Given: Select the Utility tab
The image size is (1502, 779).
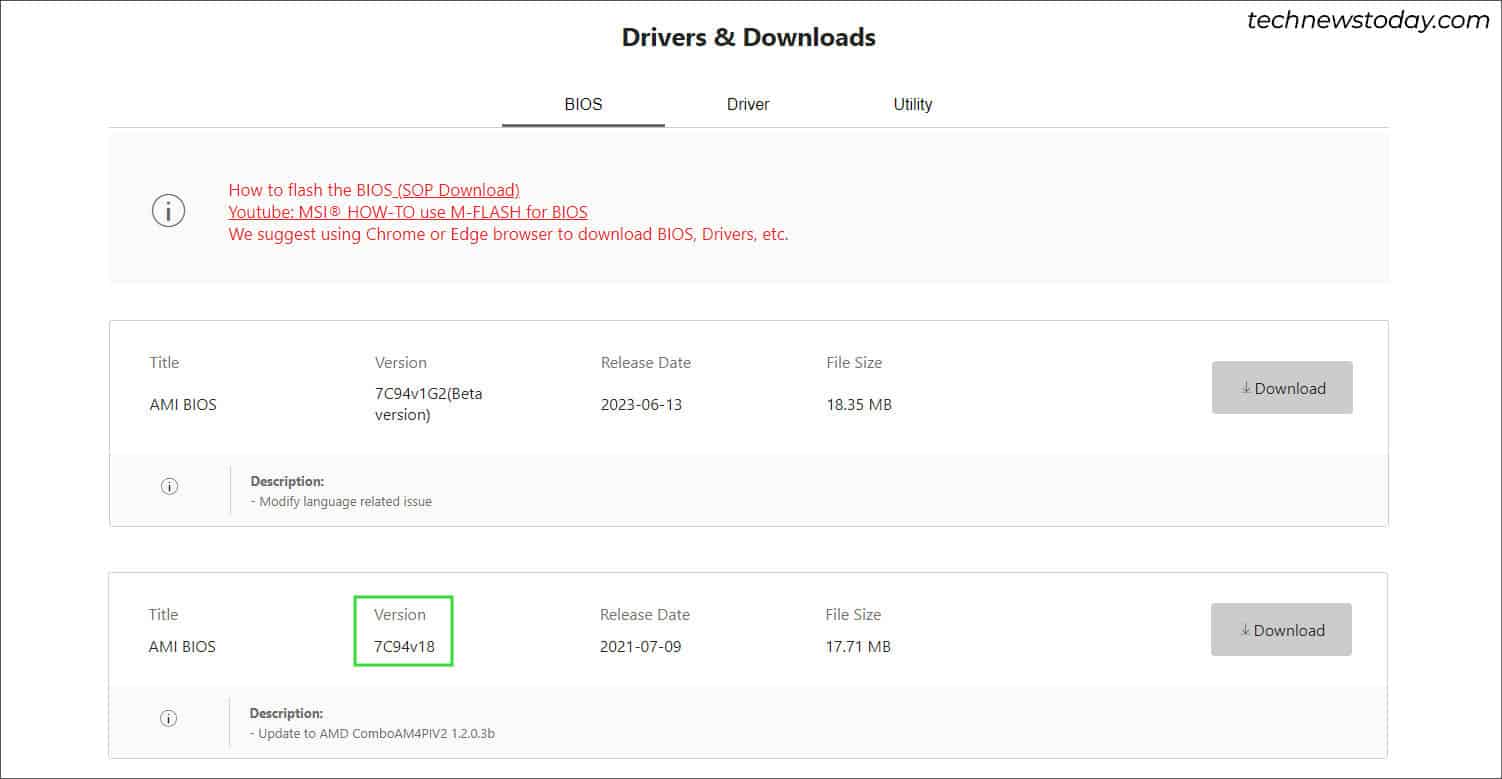Looking at the screenshot, I should 913,104.
